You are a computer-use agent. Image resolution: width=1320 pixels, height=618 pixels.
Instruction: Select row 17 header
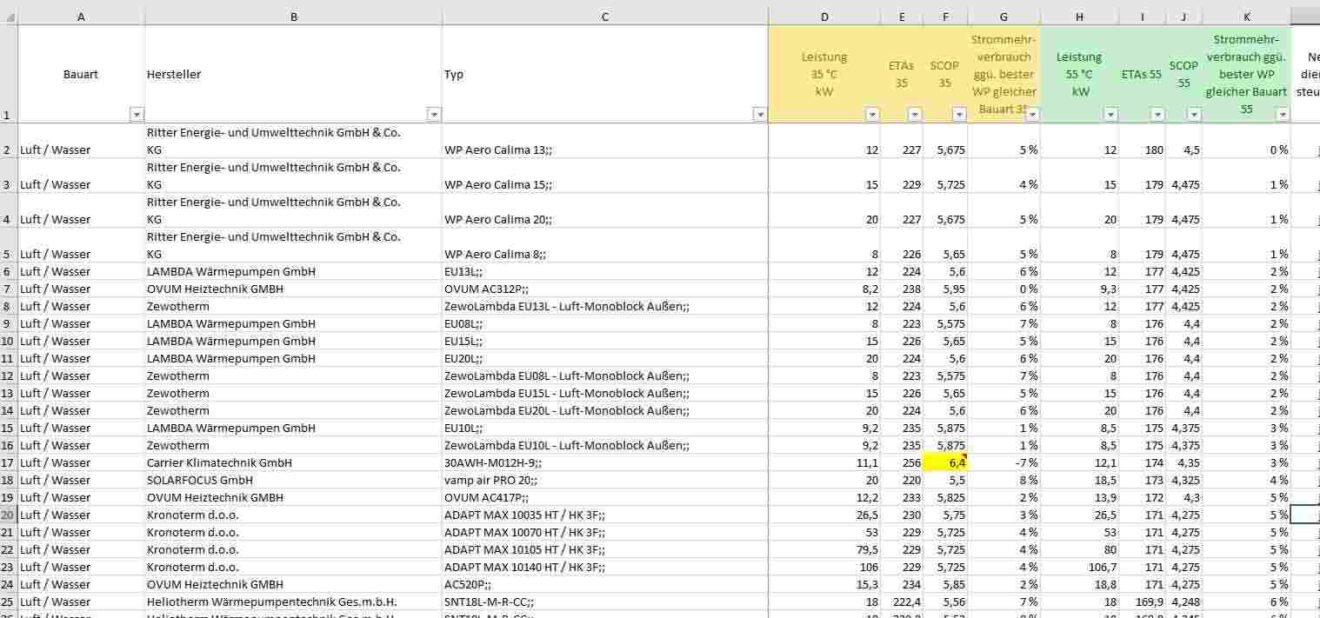(8, 463)
